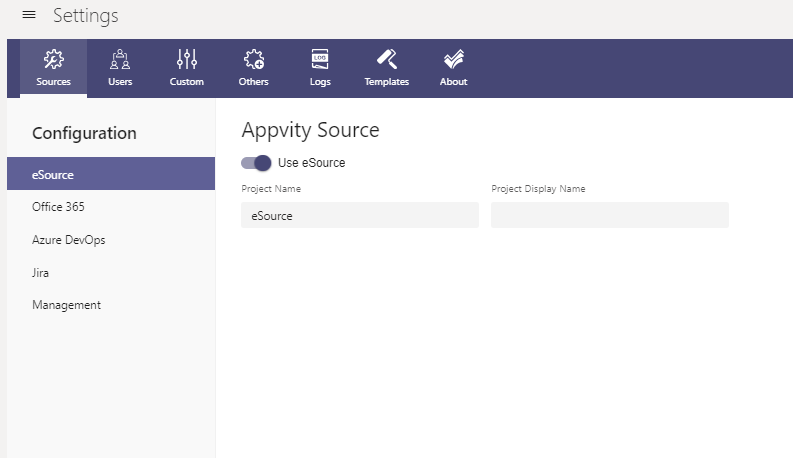Viewport: 793px width, 458px height.
Task: Select the Sources gear icon
Action: click(53, 59)
